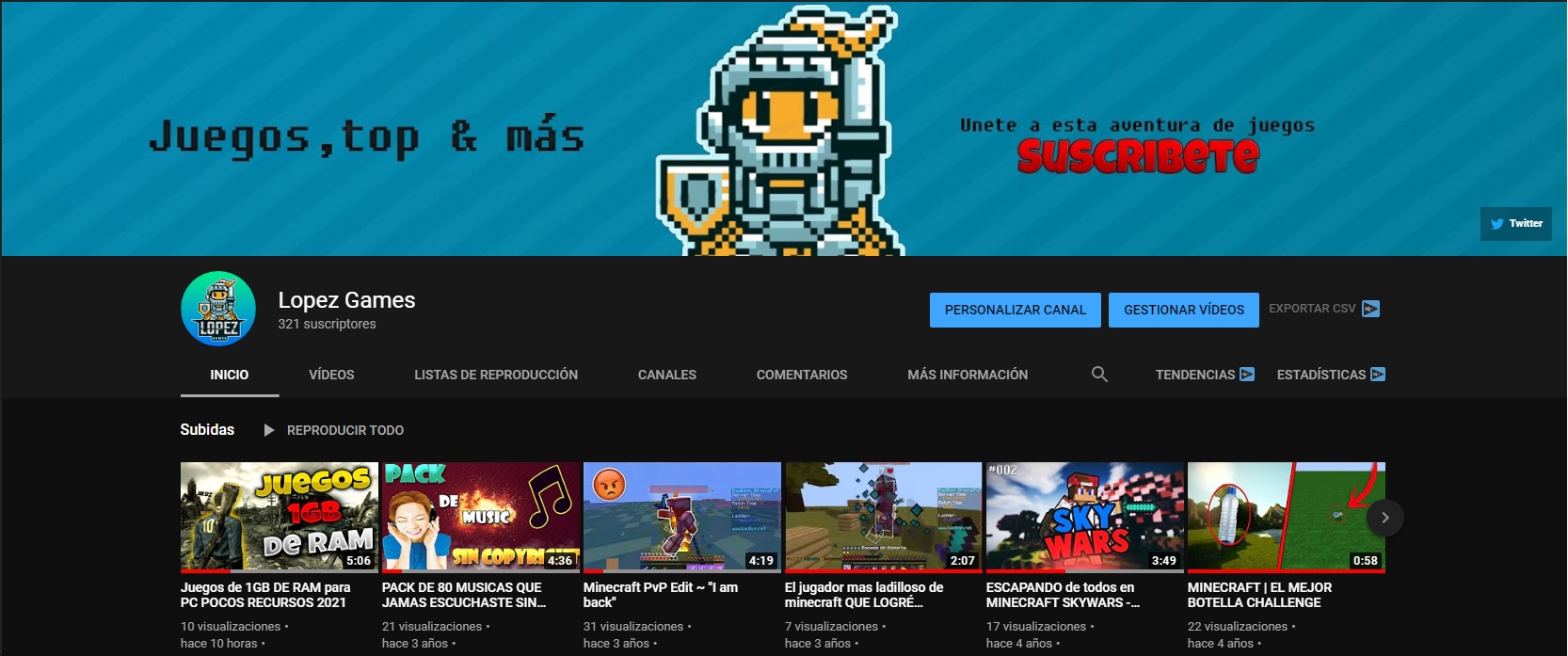Click the '17 visualizaciones' text
1568x656 pixels.
tap(1036, 627)
